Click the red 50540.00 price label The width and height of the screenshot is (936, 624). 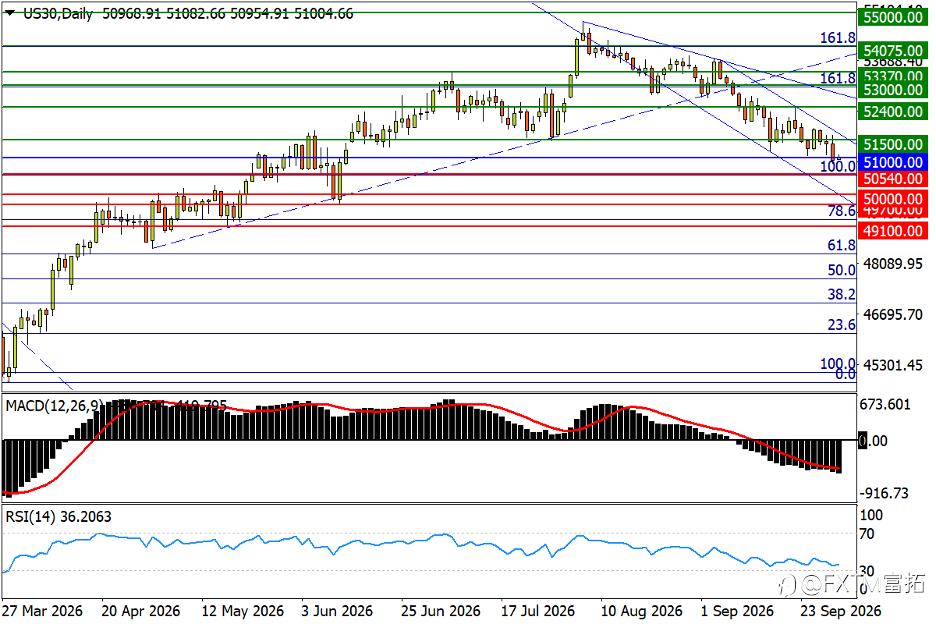coord(893,179)
